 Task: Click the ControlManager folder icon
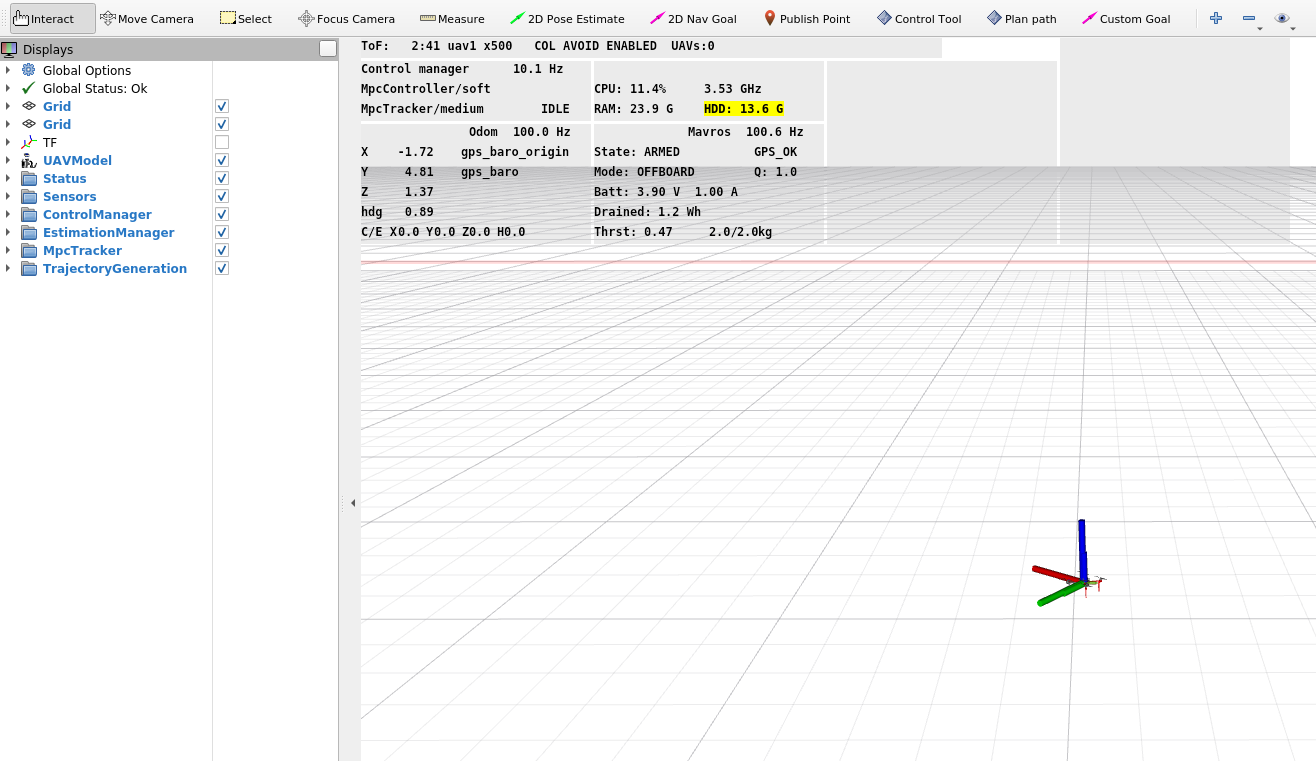[x=28, y=214]
